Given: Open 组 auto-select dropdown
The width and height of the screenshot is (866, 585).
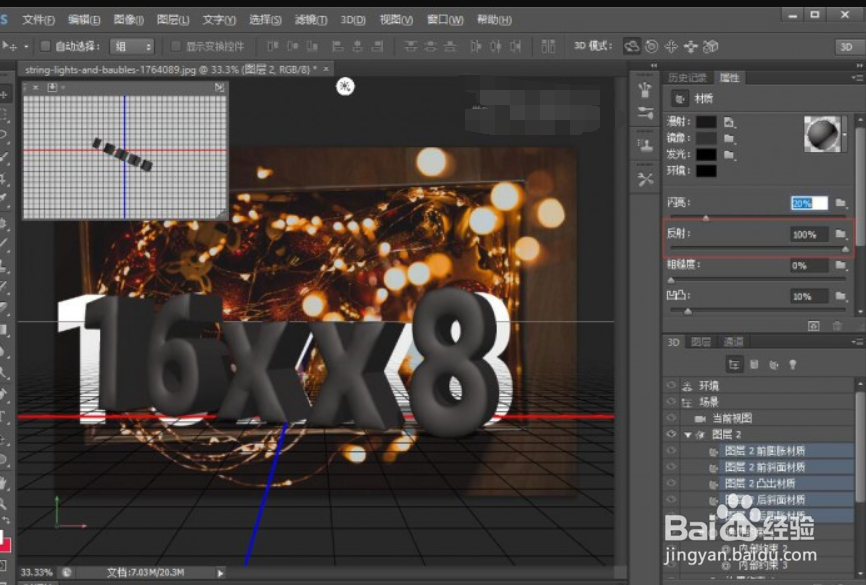Looking at the screenshot, I should (x=132, y=46).
